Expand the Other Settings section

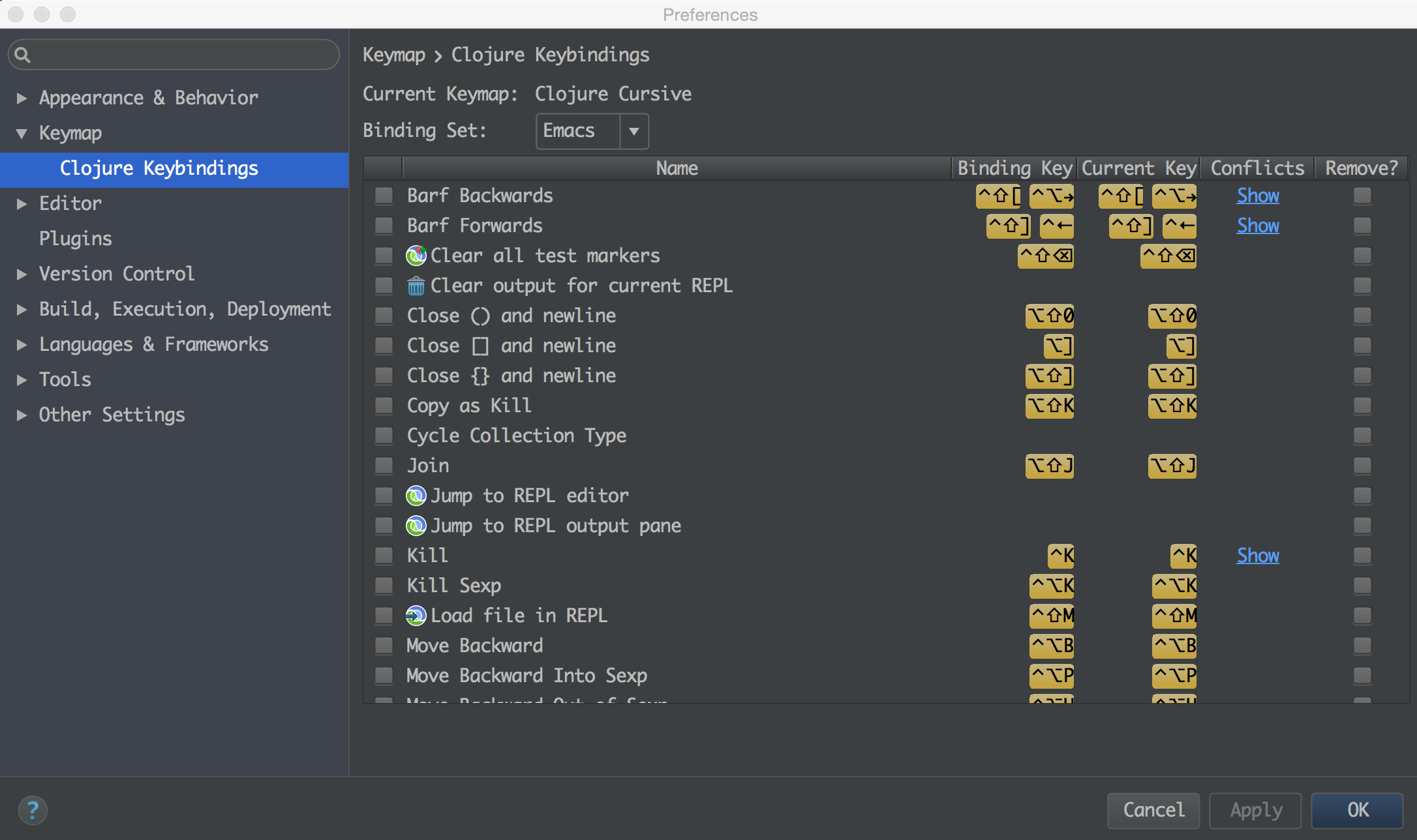pyautogui.click(x=22, y=415)
